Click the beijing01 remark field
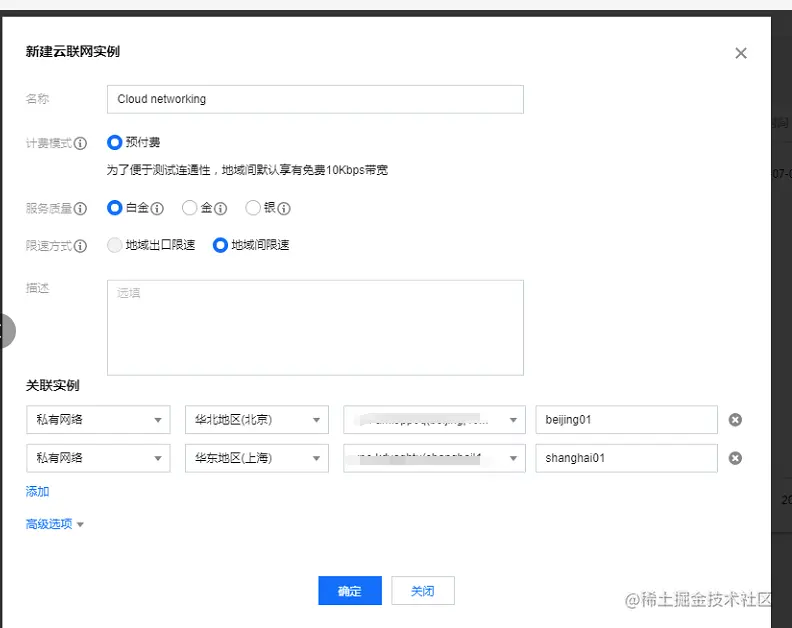The width and height of the screenshot is (792, 628). (x=626, y=419)
